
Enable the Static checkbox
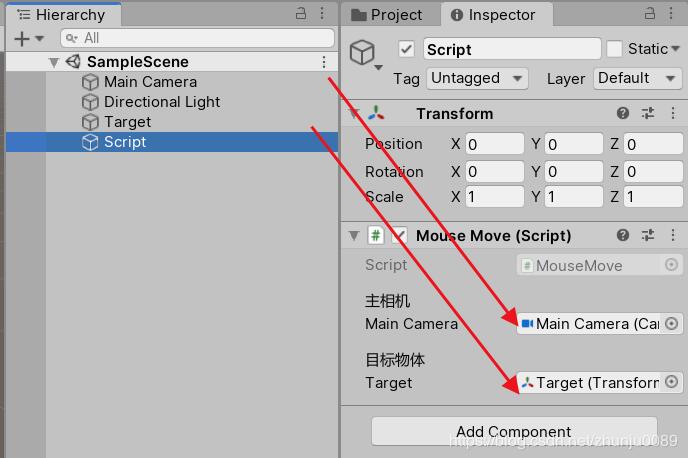[x=614, y=49]
